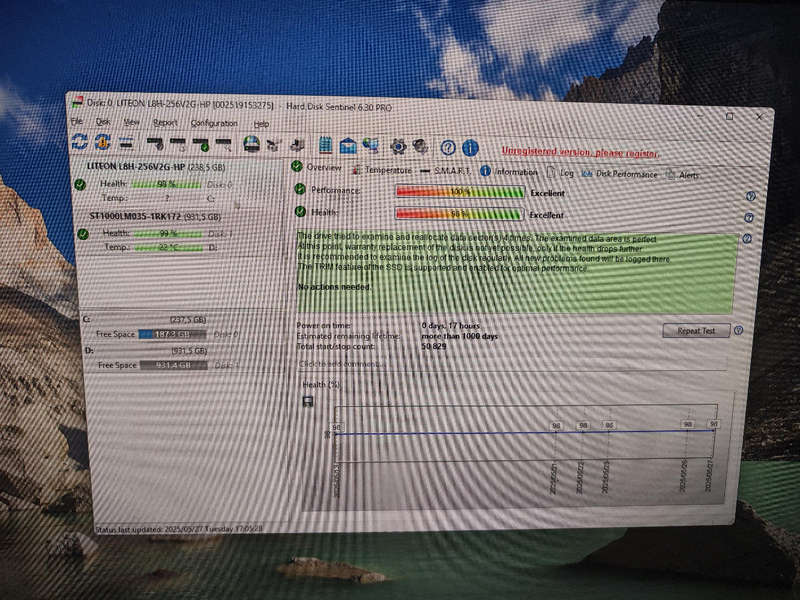Screen dimensions: 800x600
Task: Switch to the Alerts tab
Action: pyautogui.click(x=682, y=175)
